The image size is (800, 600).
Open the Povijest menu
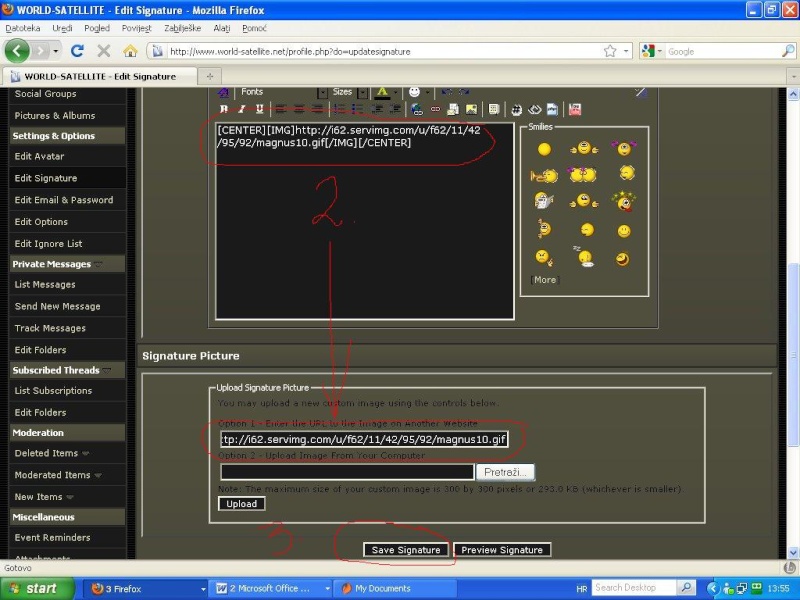[136, 28]
